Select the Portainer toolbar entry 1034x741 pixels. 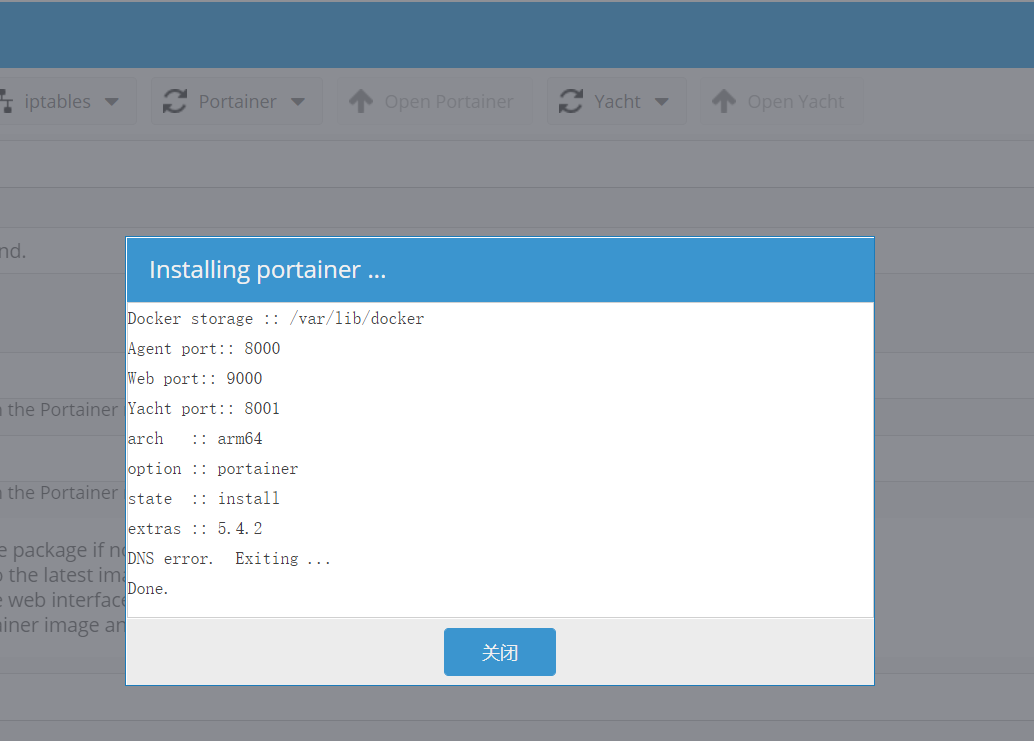click(236, 101)
